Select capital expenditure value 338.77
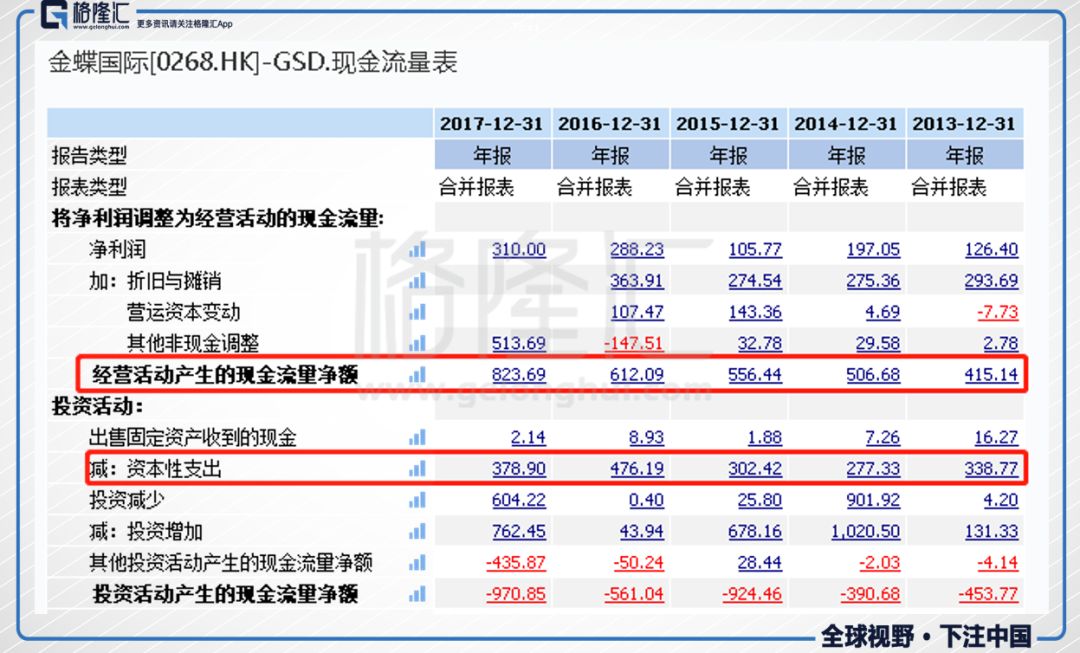 992,468
